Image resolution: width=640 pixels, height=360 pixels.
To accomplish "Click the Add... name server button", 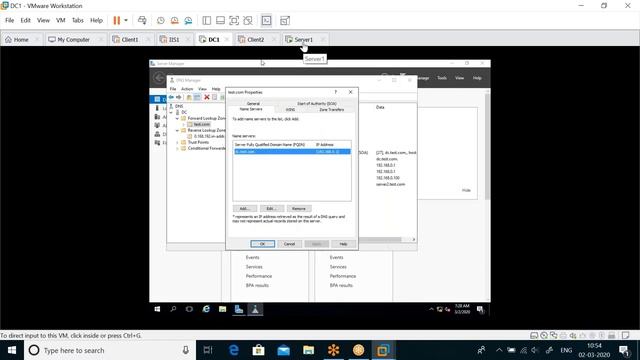I will click(x=244, y=209).
